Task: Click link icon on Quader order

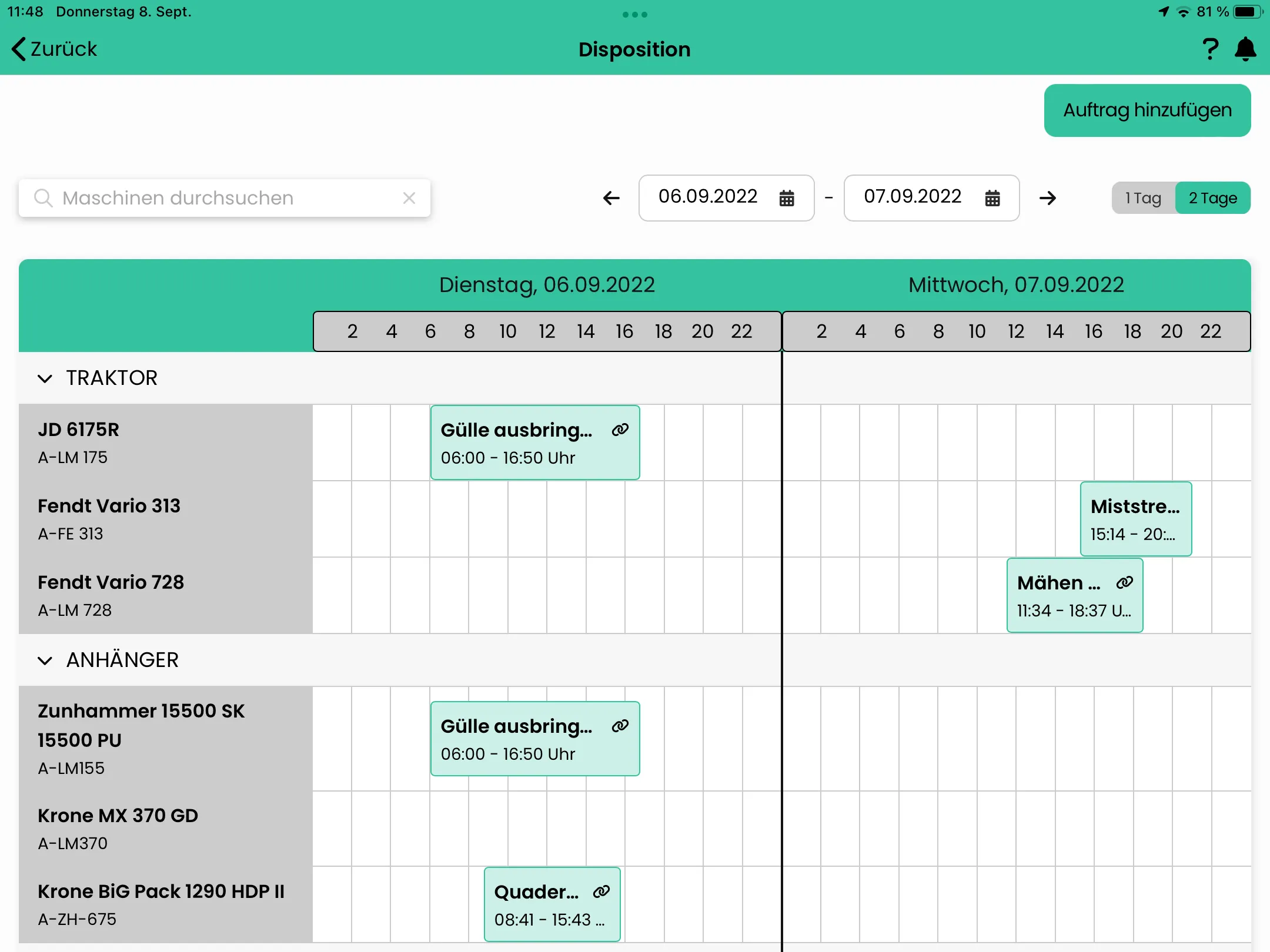Action: [x=601, y=892]
